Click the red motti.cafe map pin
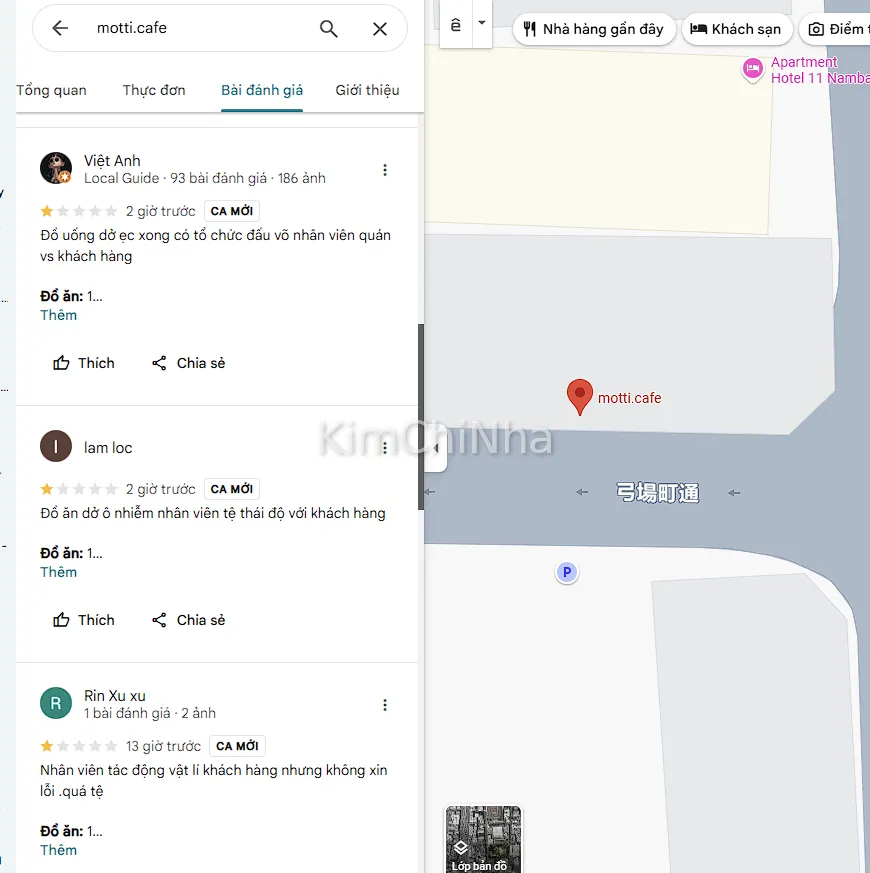Image resolution: width=870 pixels, height=873 pixels. [x=579, y=396]
